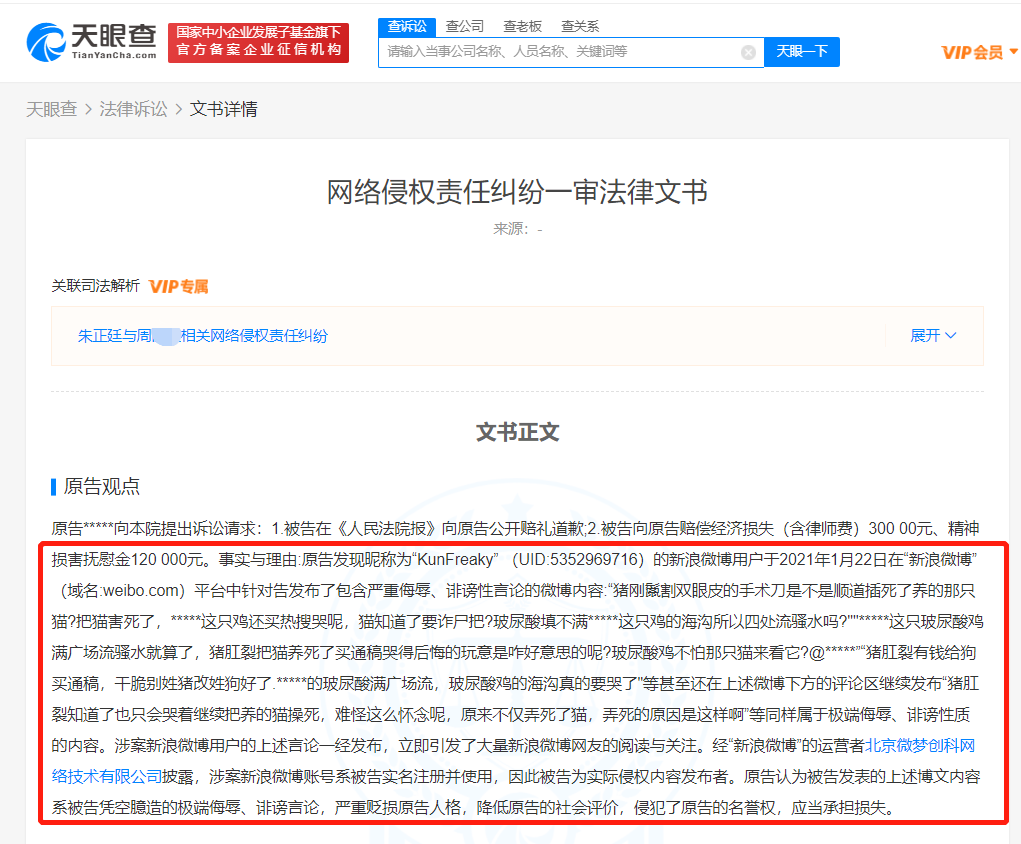Navigate to 法律诉讼 breadcrumb
1021x844 pixels.
coord(133,109)
